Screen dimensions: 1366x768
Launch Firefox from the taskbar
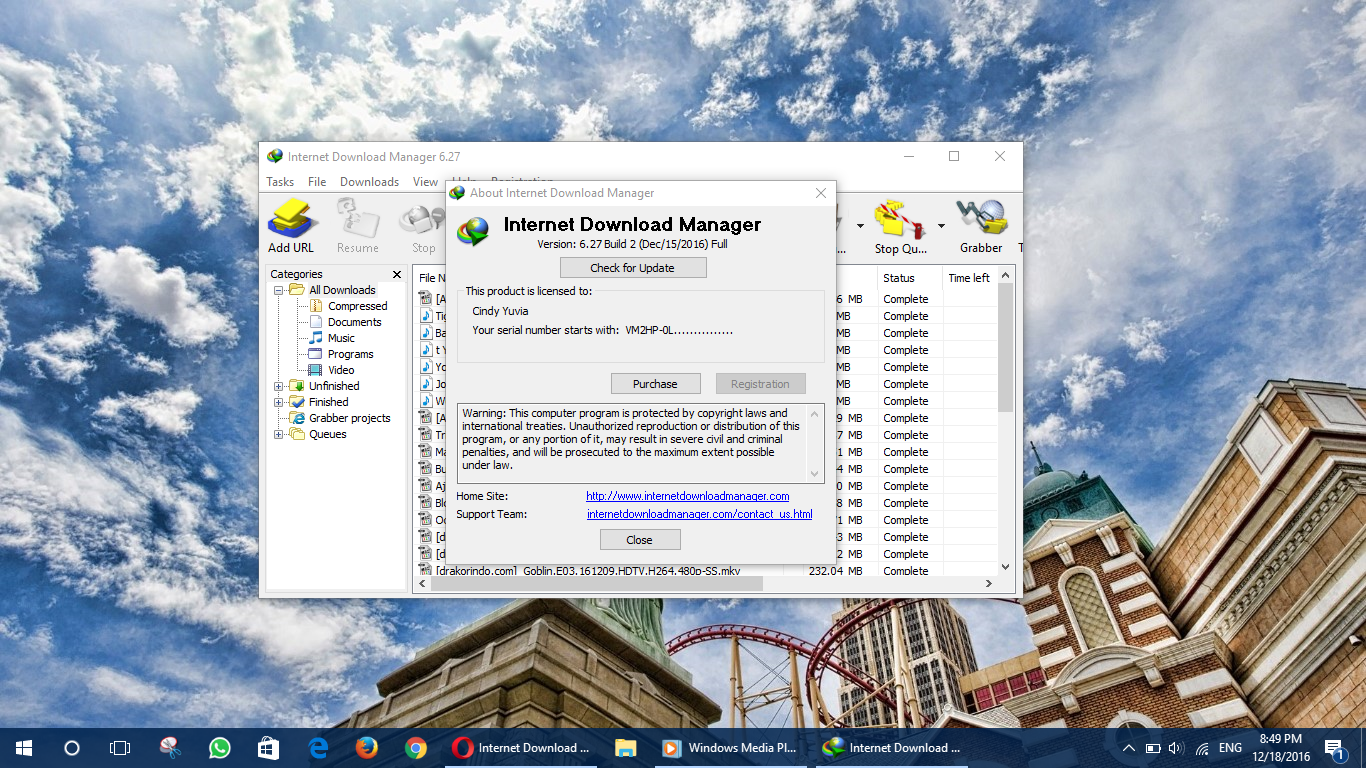click(x=367, y=747)
